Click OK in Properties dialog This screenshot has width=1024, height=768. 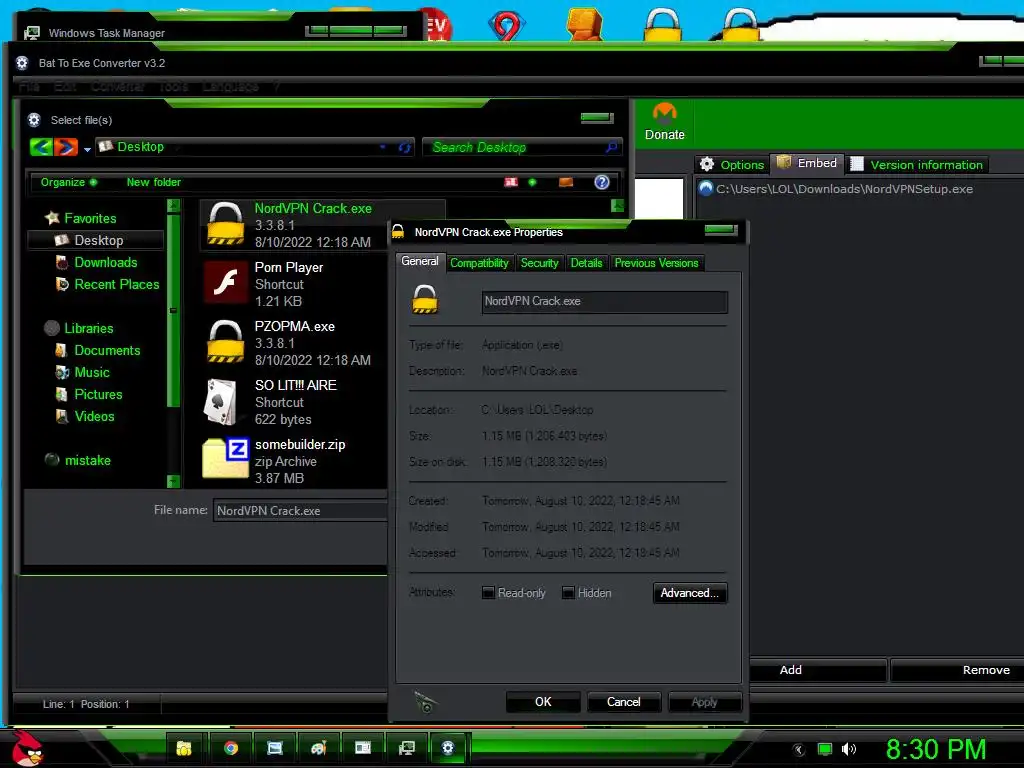543,702
